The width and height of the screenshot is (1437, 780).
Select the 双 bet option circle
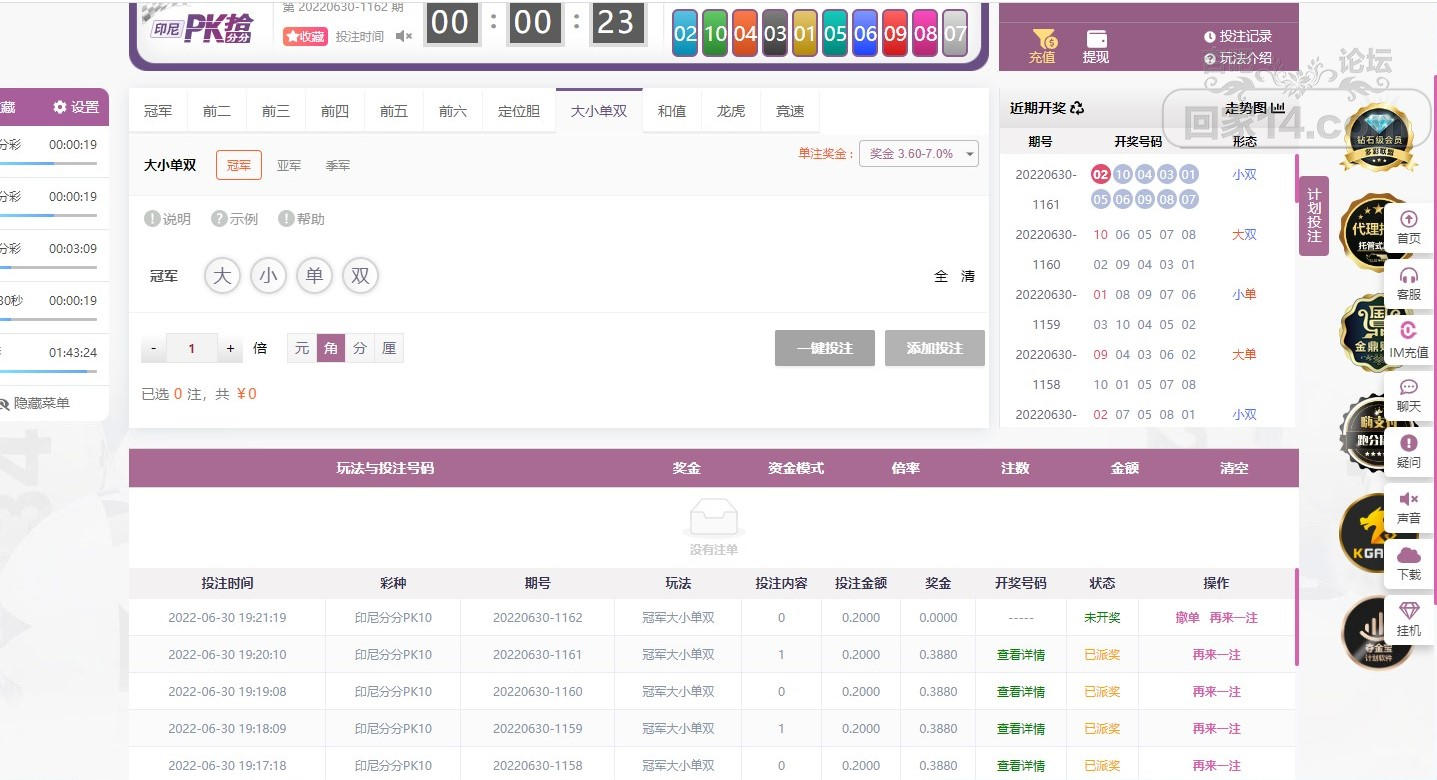pos(360,276)
